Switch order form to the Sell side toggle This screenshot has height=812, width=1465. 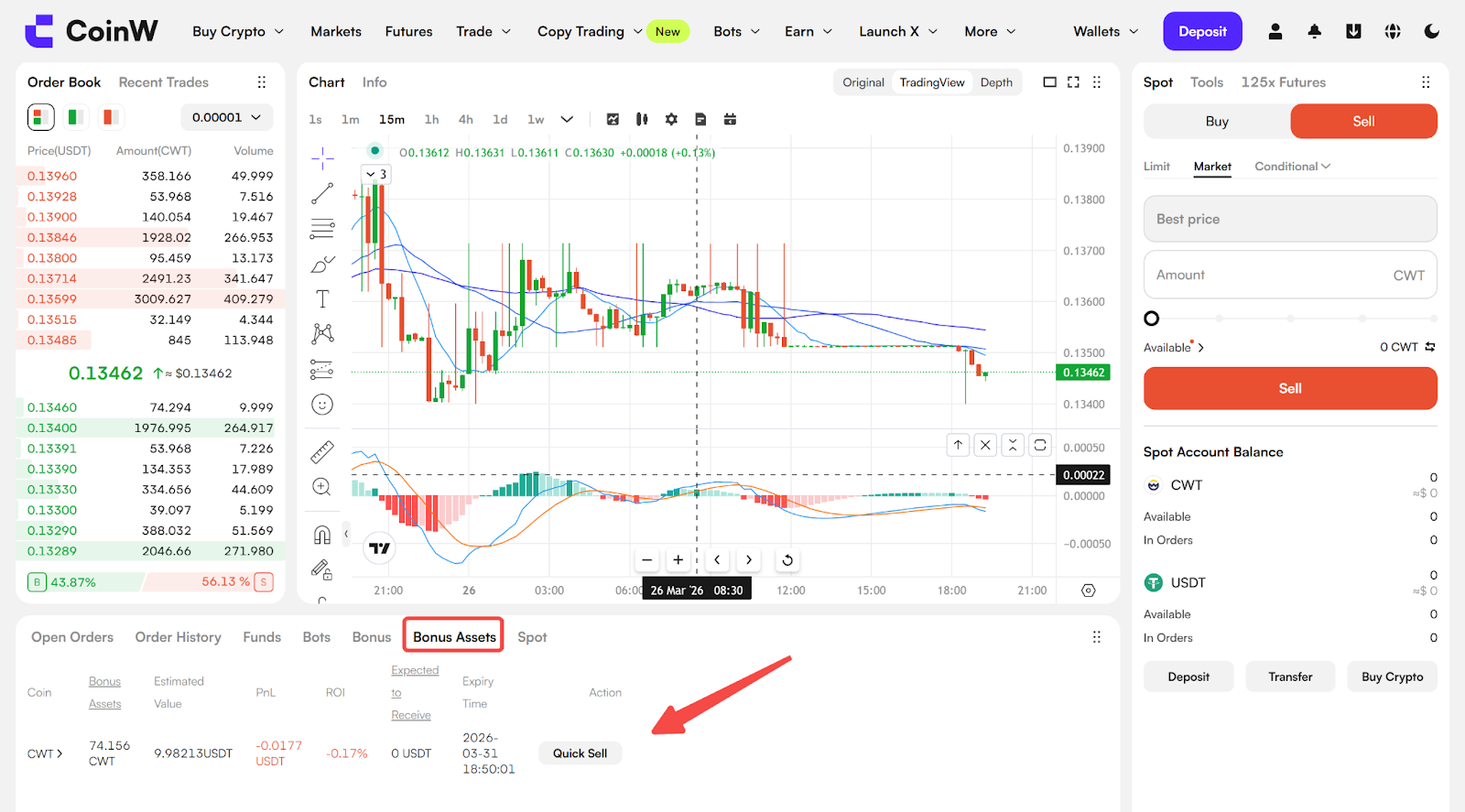tap(1363, 121)
